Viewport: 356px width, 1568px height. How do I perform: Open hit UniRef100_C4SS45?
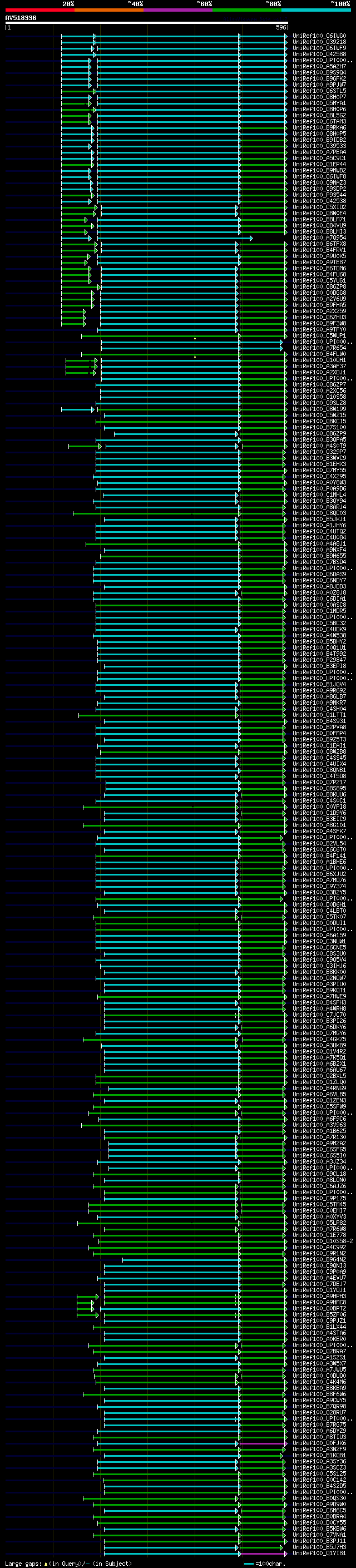coord(319,758)
